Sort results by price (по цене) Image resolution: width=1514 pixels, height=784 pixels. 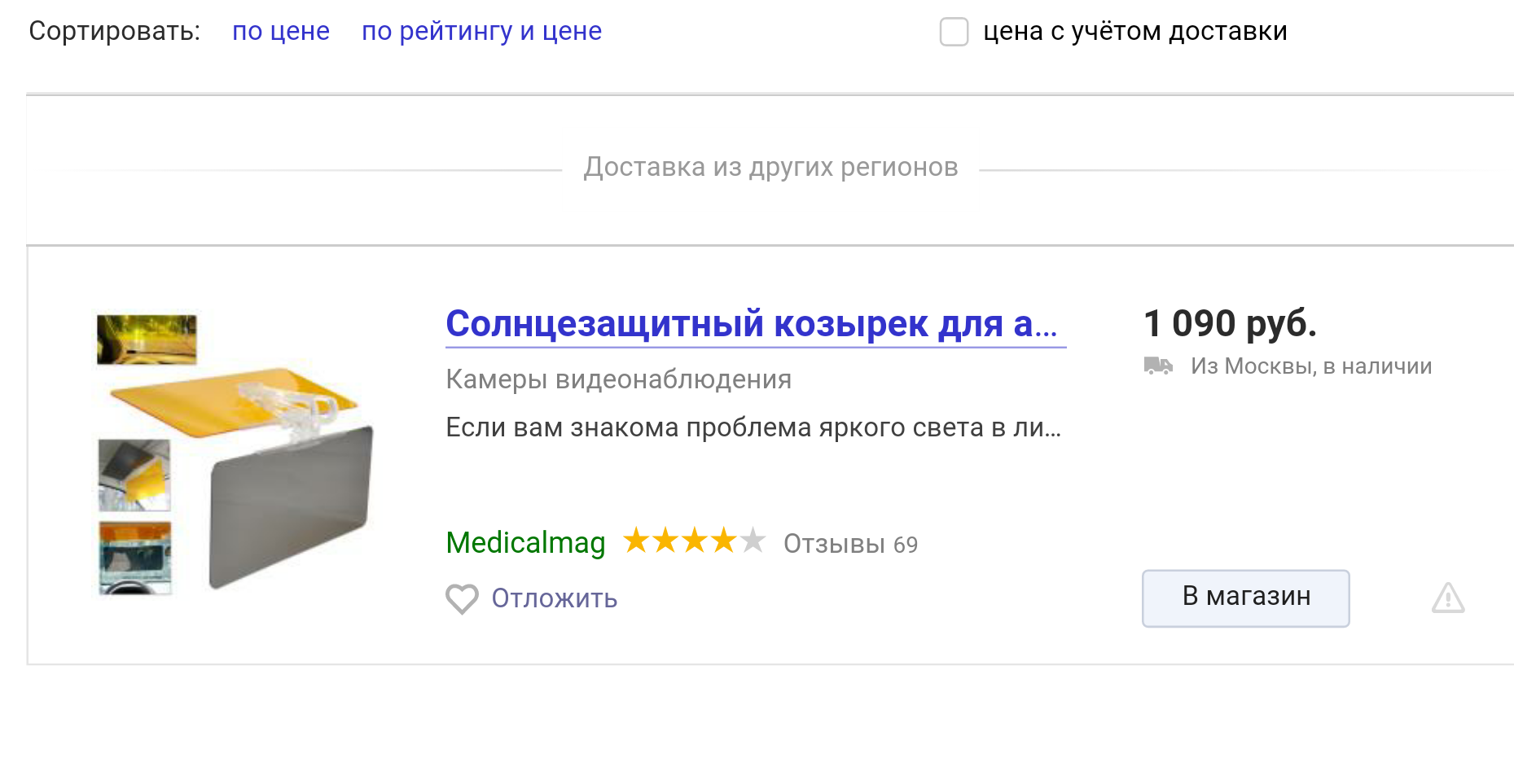tap(281, 32)
